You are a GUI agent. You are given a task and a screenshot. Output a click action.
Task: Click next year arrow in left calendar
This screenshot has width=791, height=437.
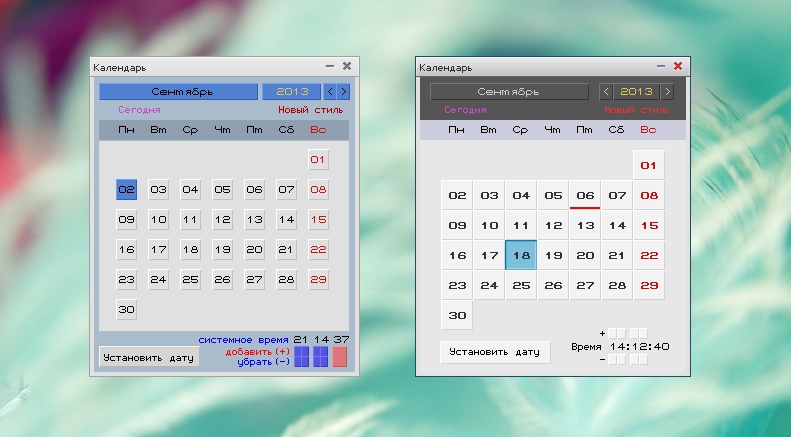tap(344, 92)
